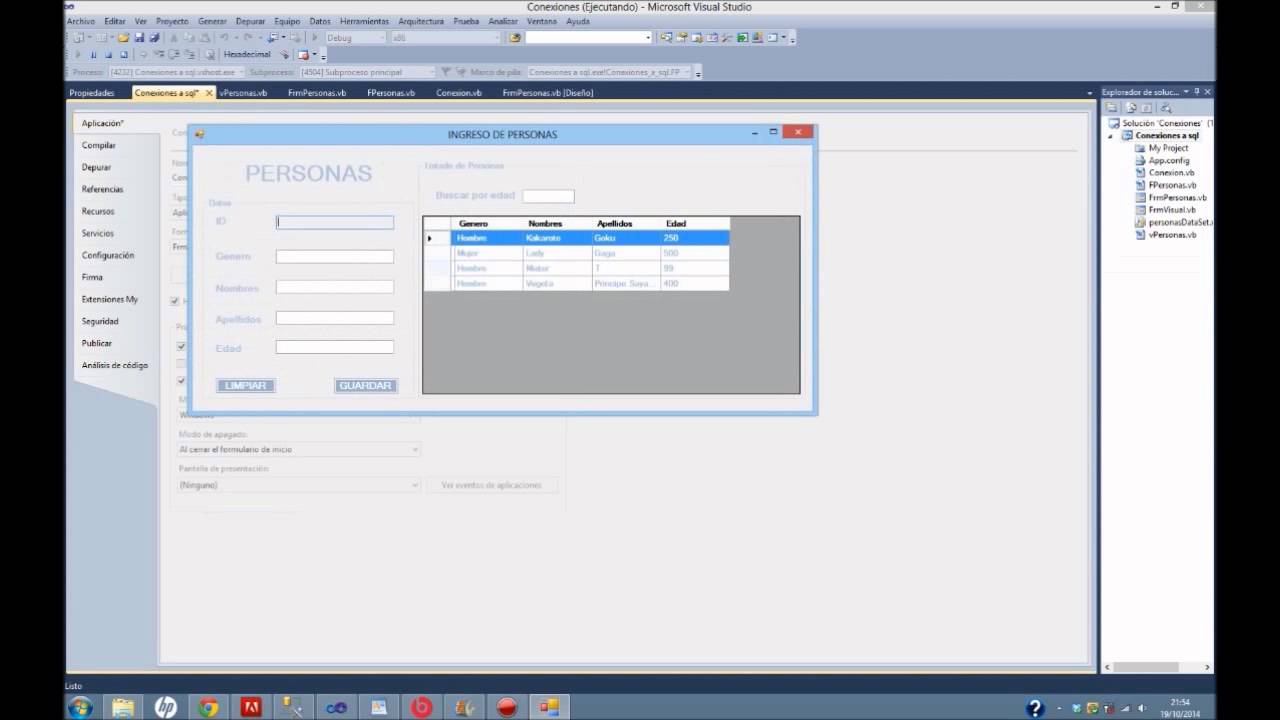Click the Lady Gaga row in grid
The image size is (1280, 720).
tap(577, 253)
